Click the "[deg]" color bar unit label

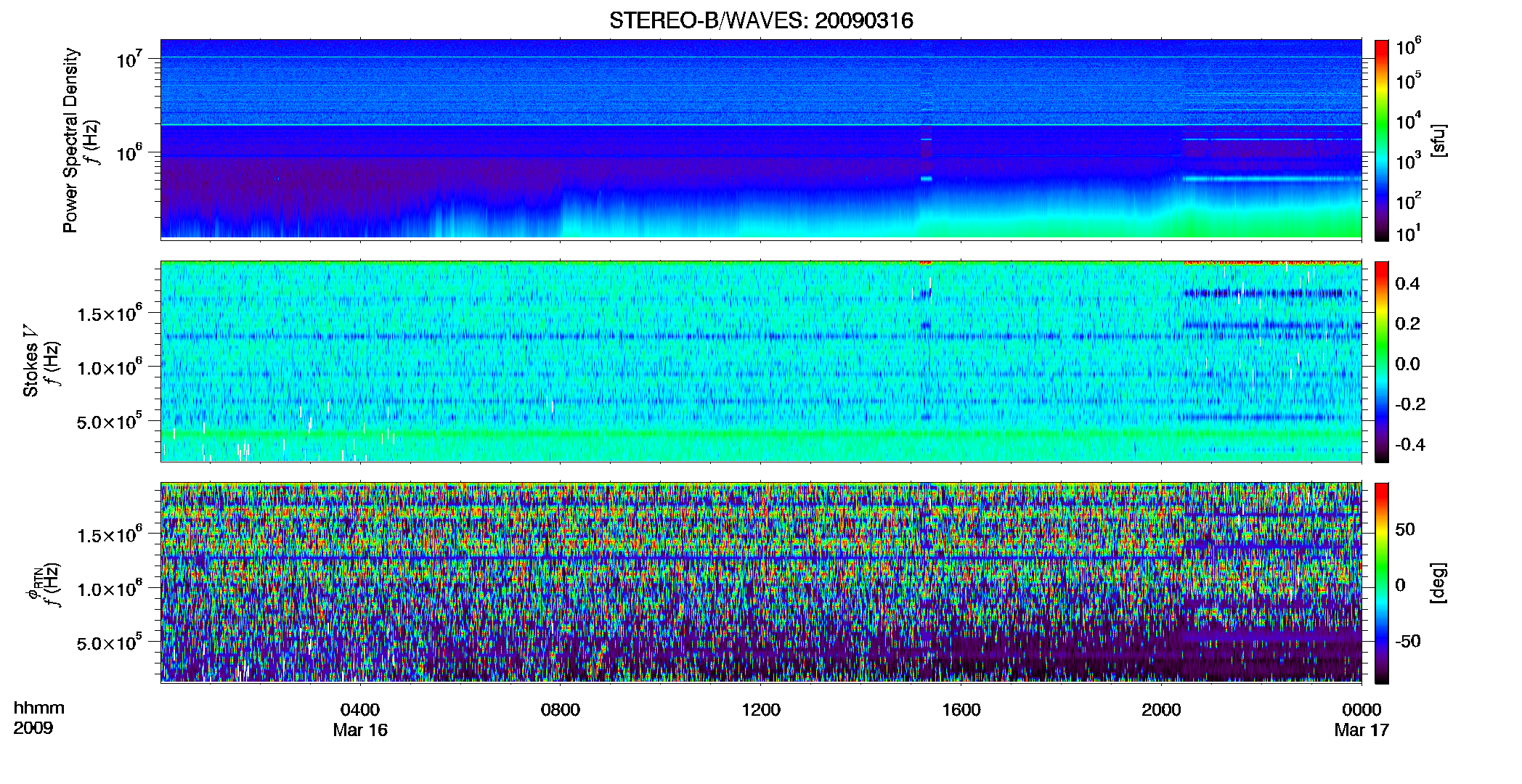click(x=1438, y=583)
